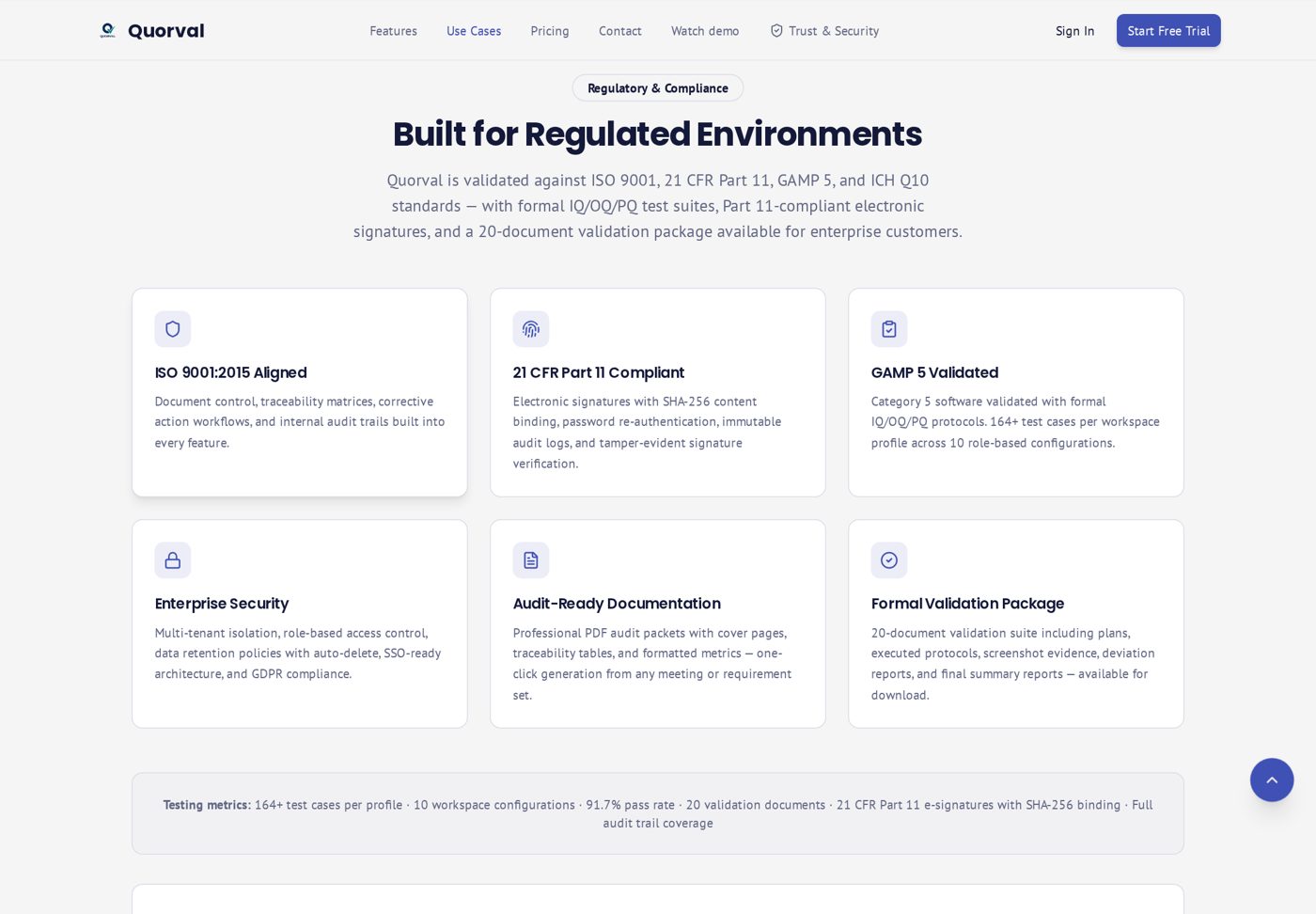The image size is (1316, 914).
Task: Select Watch demo in navigation
Action: (x=705, y=31)
